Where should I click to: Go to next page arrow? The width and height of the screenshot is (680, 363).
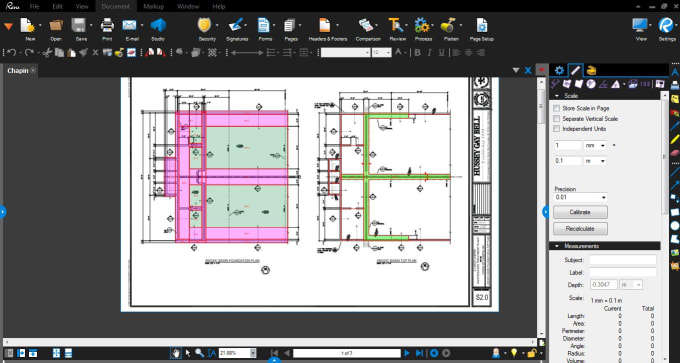[407, 353]
